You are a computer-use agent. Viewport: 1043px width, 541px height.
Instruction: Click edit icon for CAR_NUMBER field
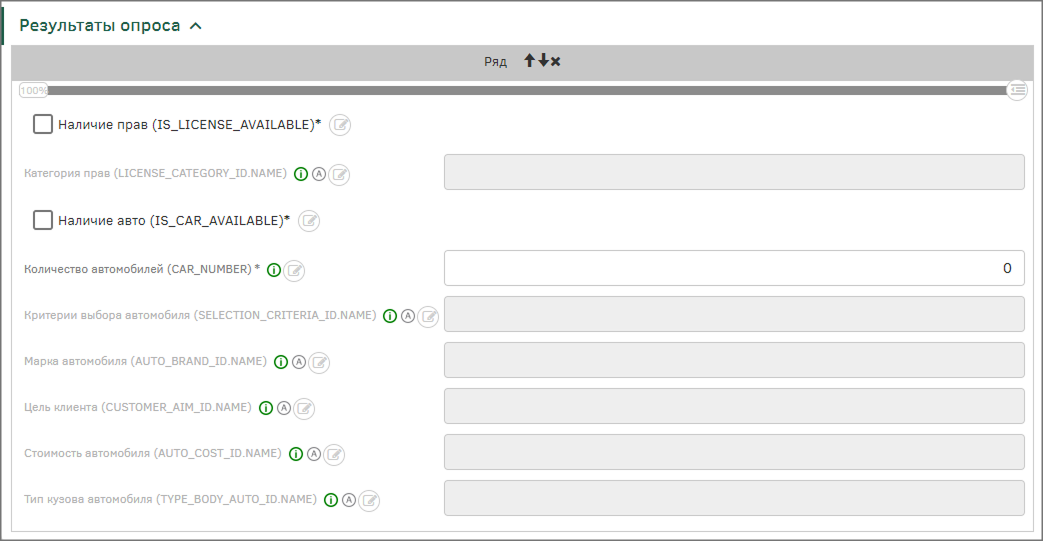pos(294,270)
